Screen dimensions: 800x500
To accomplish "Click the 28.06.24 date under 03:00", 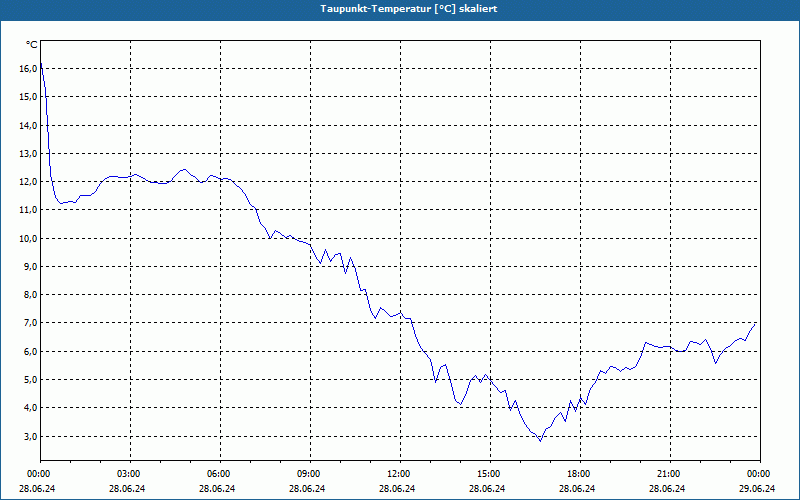I will (127, 488).
